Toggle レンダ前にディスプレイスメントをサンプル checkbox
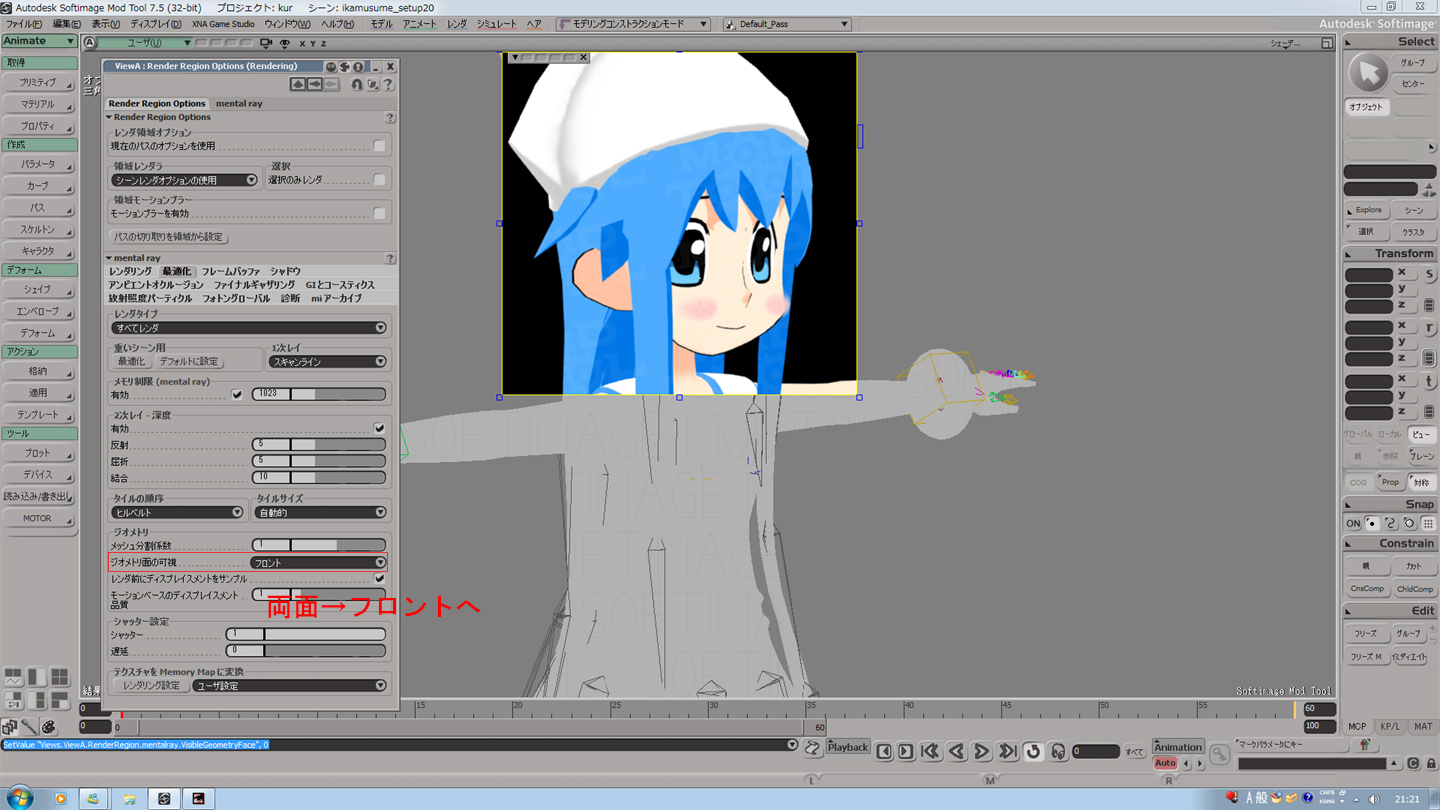The width and height of the screenshot is (1440, 810). click(379, 578)
